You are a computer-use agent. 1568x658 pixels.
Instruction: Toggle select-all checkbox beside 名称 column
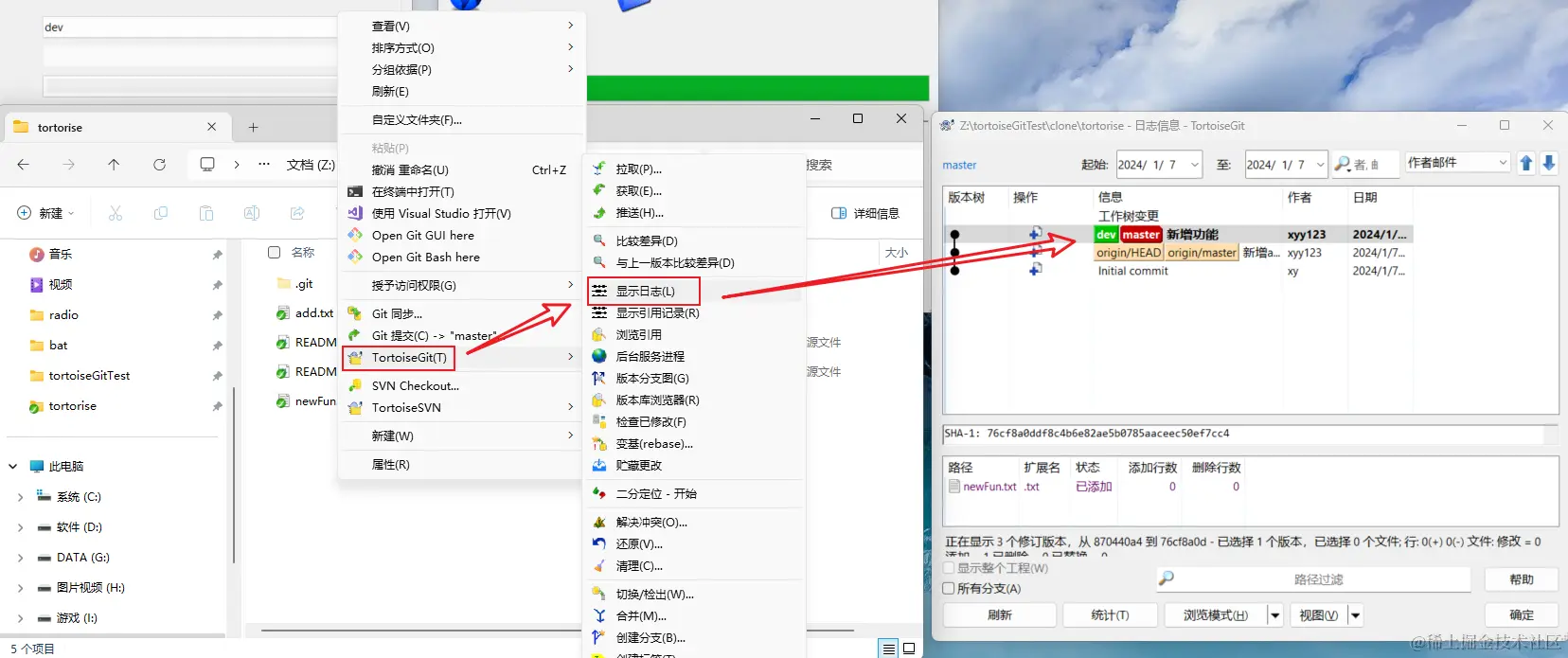pyautogui.click(x=274, y=252)
